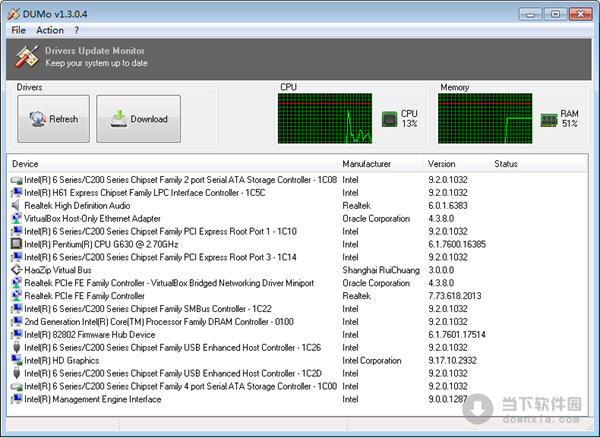Click icon of PCI Express Root Port 1 - 1C10
600x438 pixels.
[x=16, y=231]
